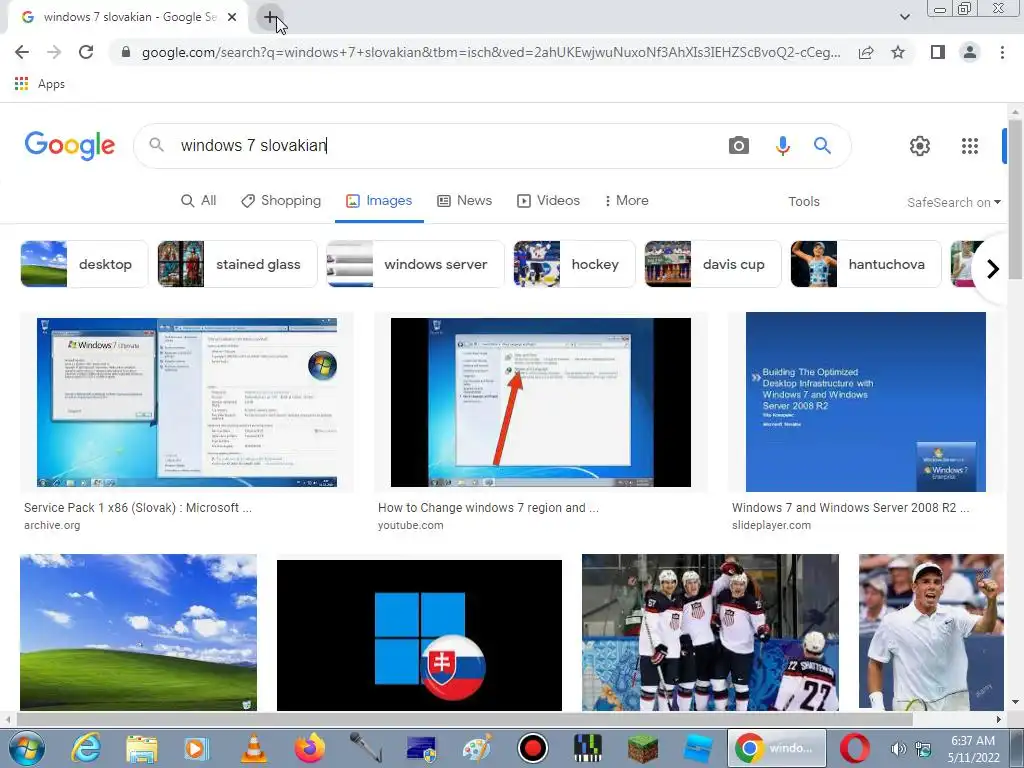Select the Images tab
Viewport: 1024px width, 768px height.
click(379, 200)
